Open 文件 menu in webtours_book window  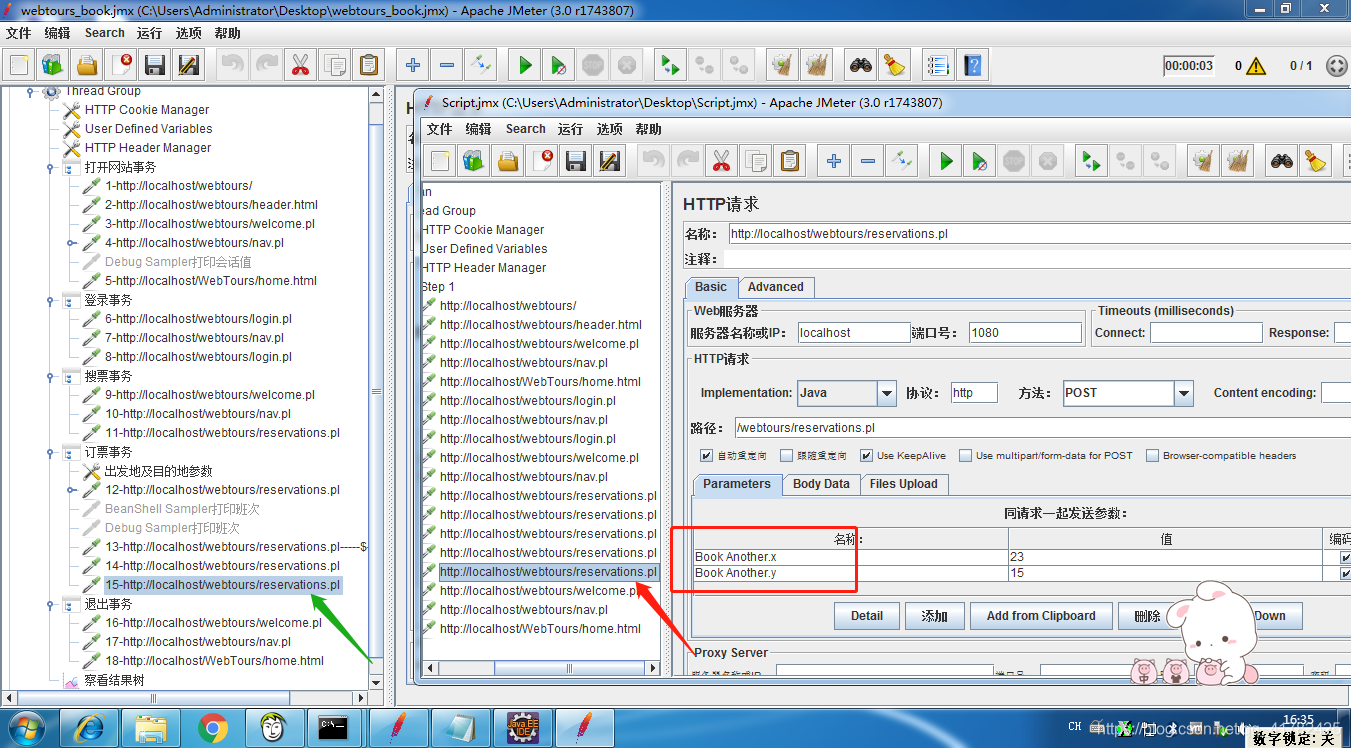19,33
